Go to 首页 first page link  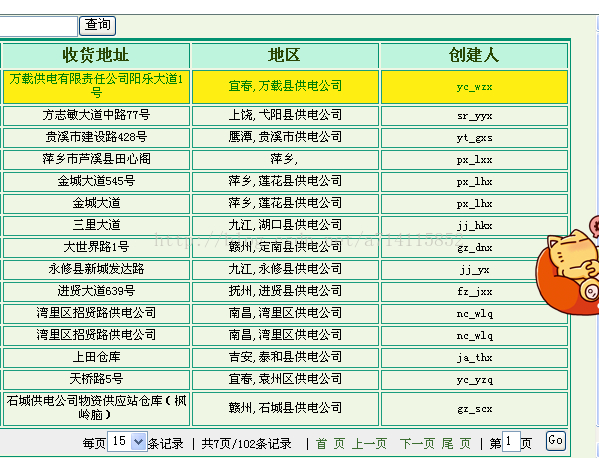coord(330,444)
